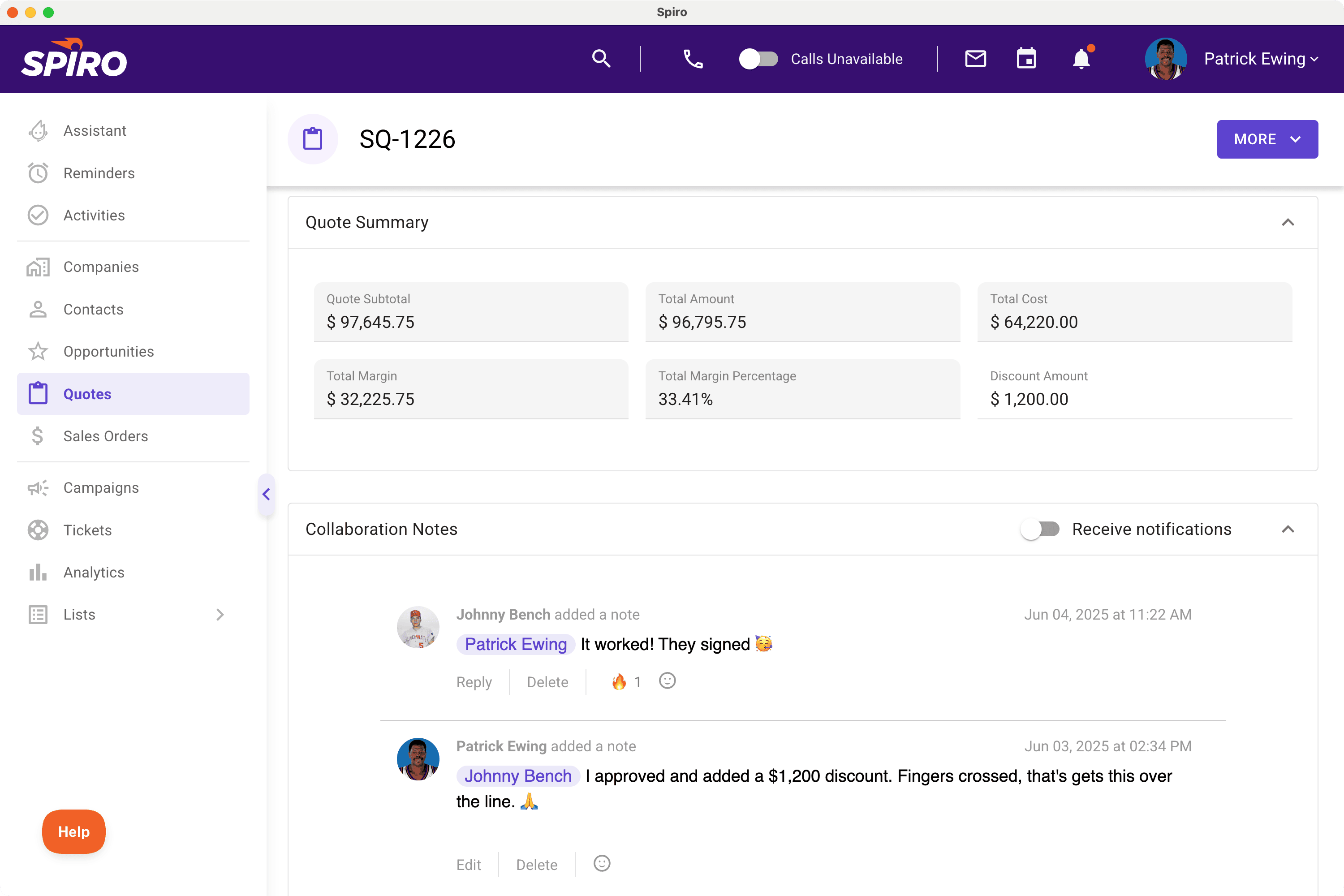Open the calendar icon in header
Viewport: 1344px width, 896px height.
point(1026,58)
